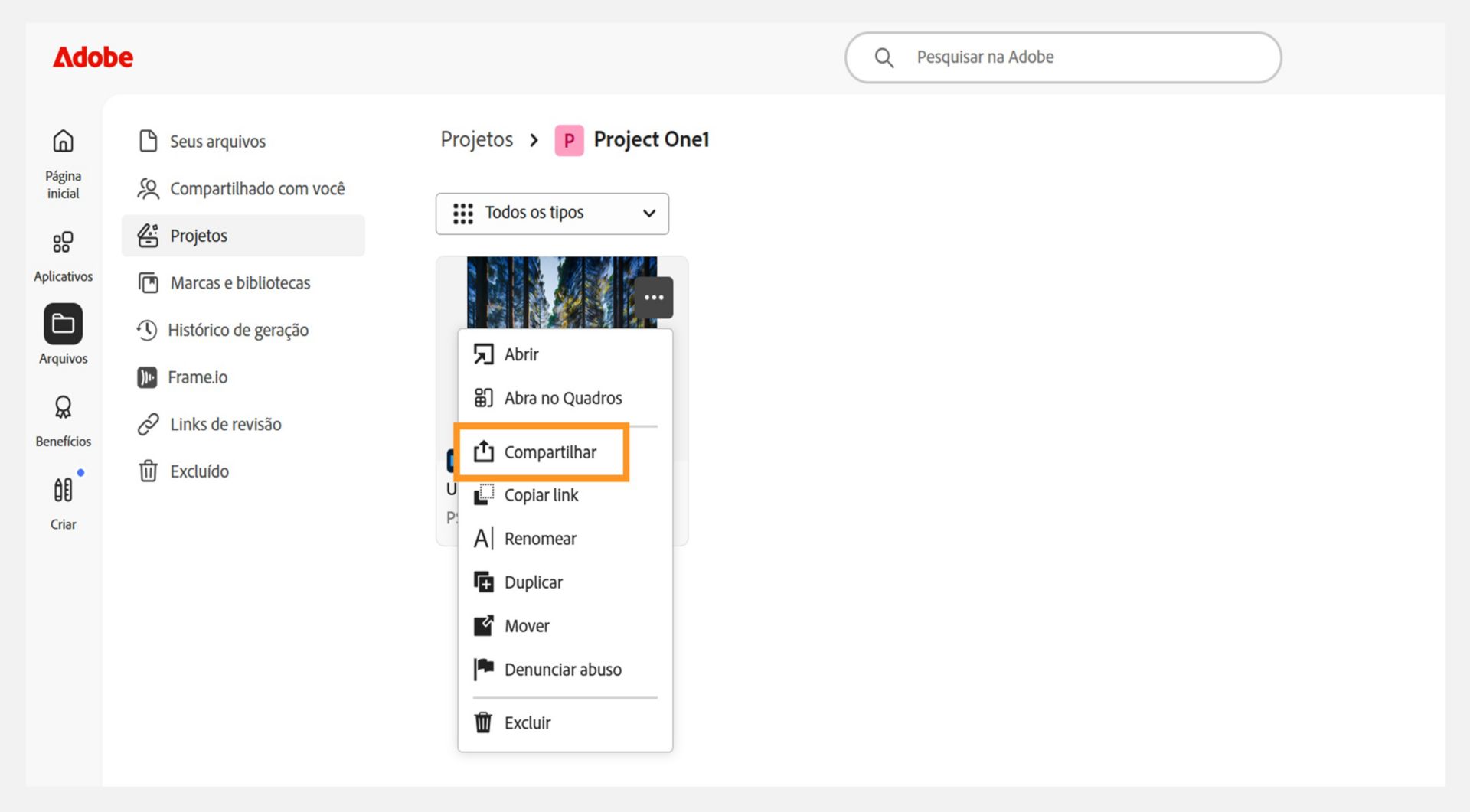This screenshot has height=812, width=1470.
Task: Choose Abrir from context menu
Action: tap(565, 354)
